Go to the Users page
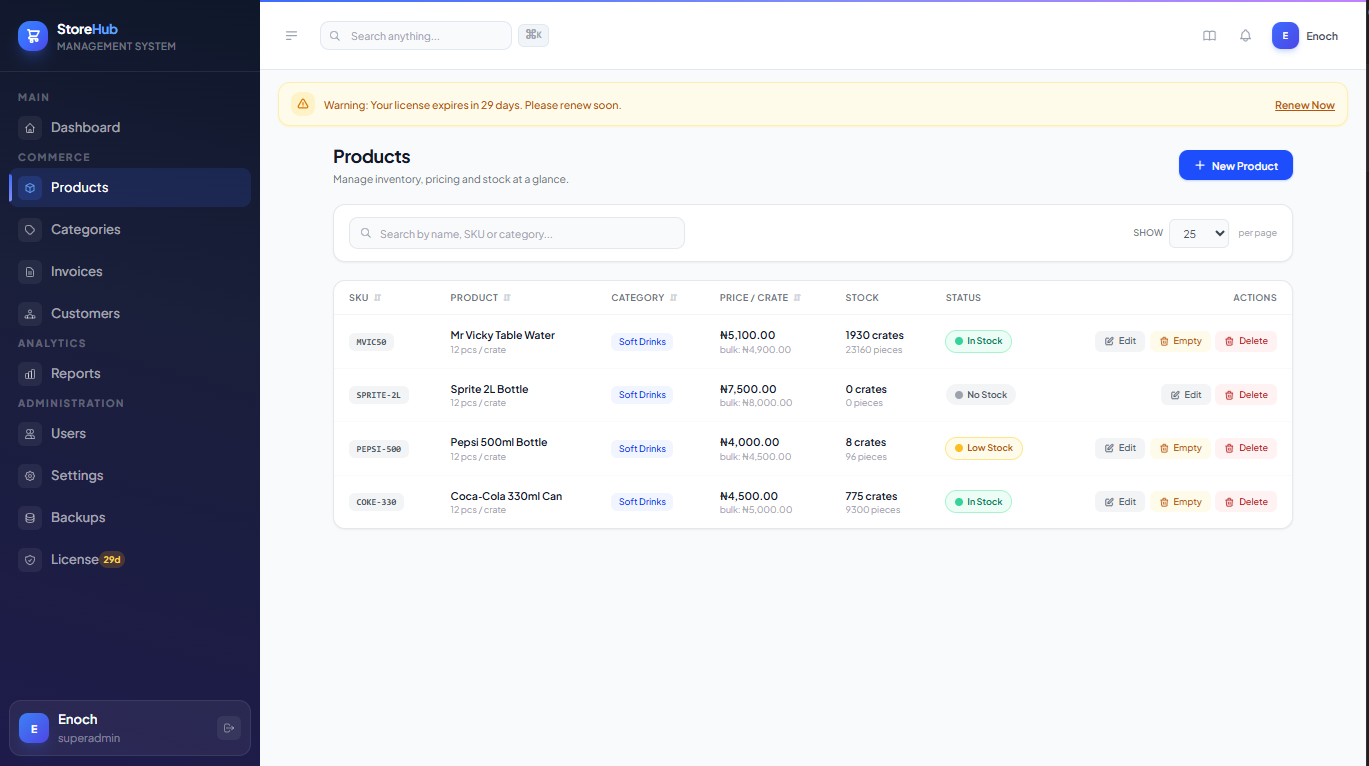The width and height of the screenshot is (1369, 766). [130, 433]
